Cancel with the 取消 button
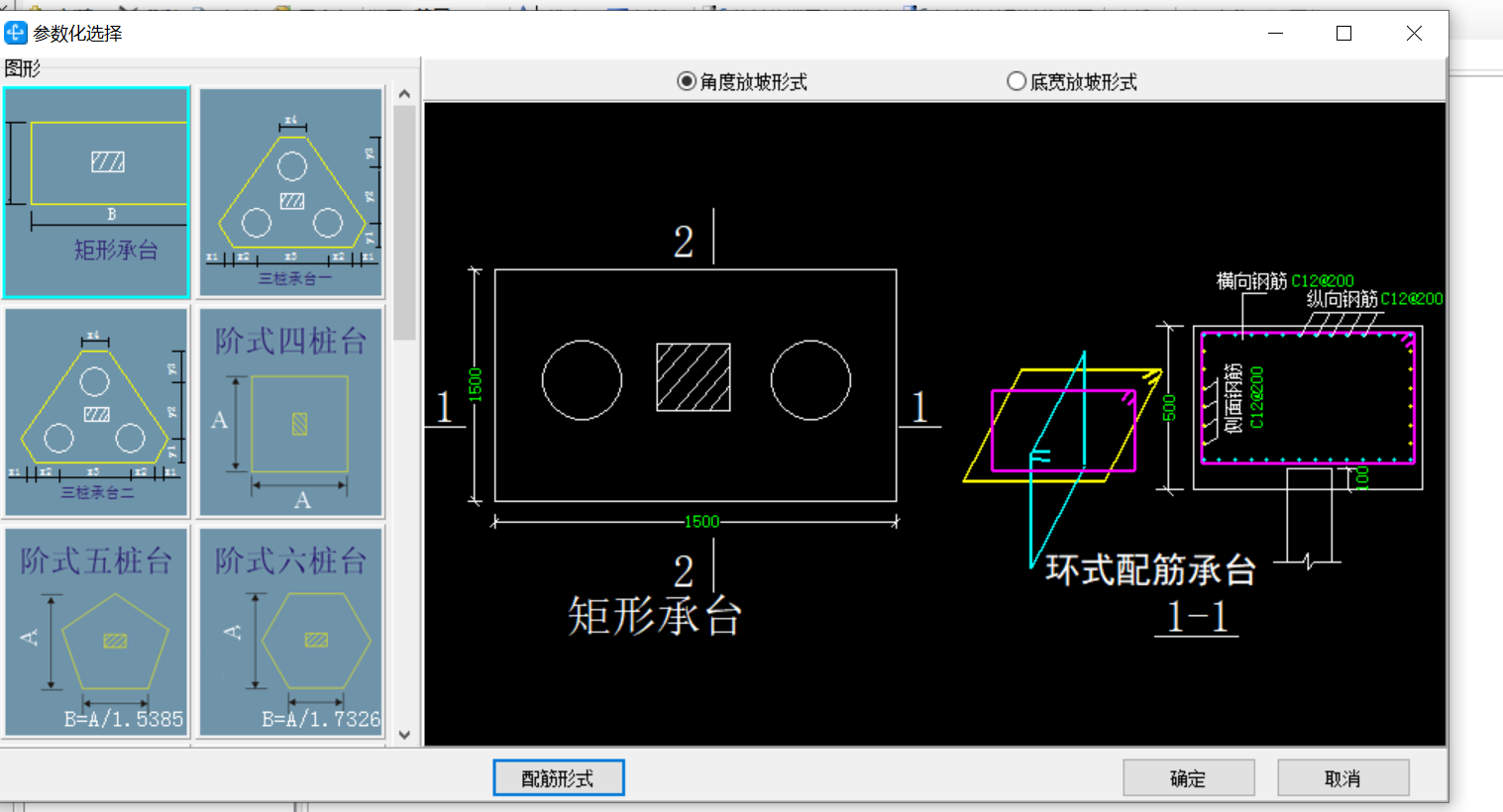The height and width of the screenshot is (812, 1503). (x=1343, y=778)
